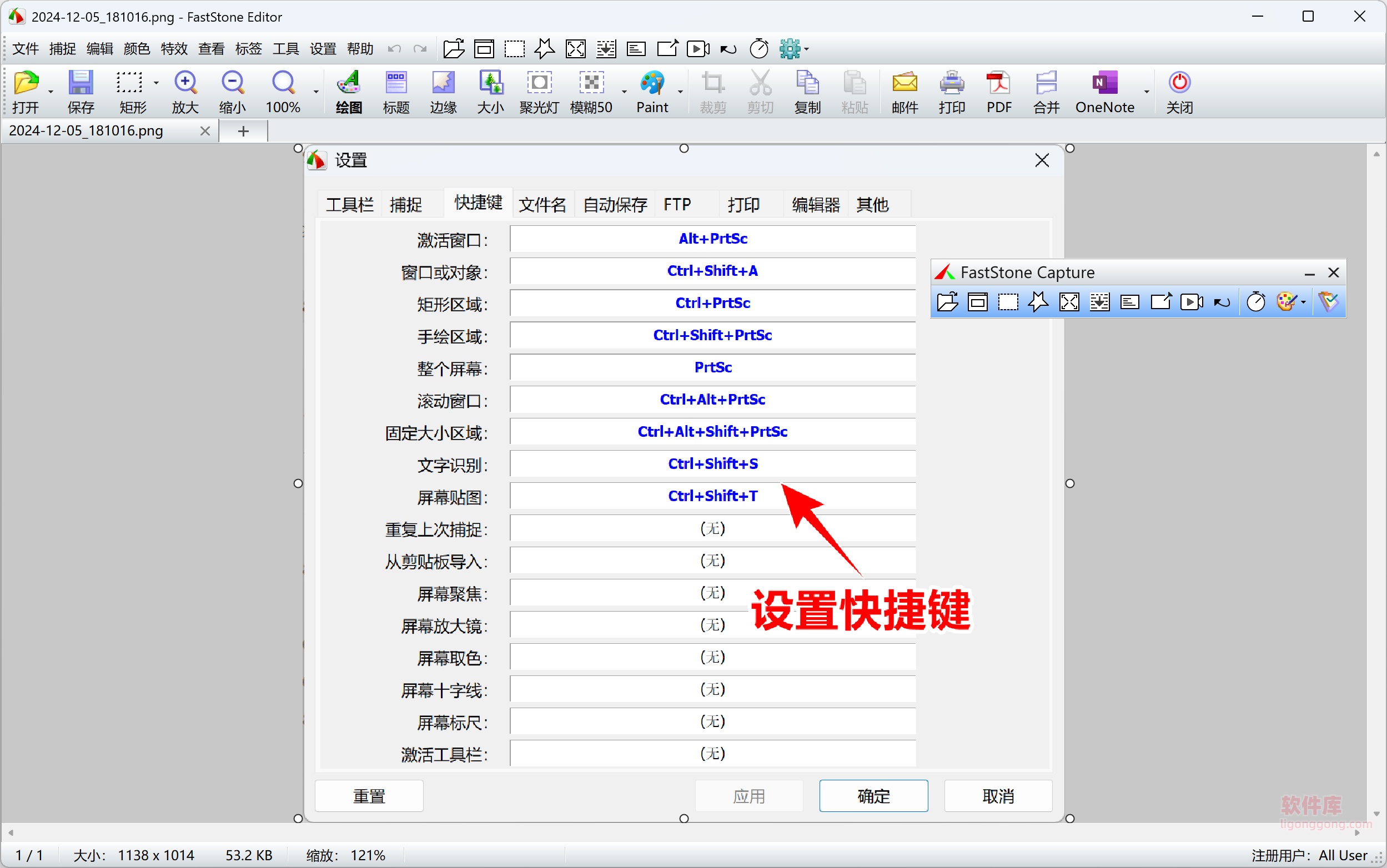
Task: Switch to the 其他 tab in settings
Action: (x=872, y=204)
